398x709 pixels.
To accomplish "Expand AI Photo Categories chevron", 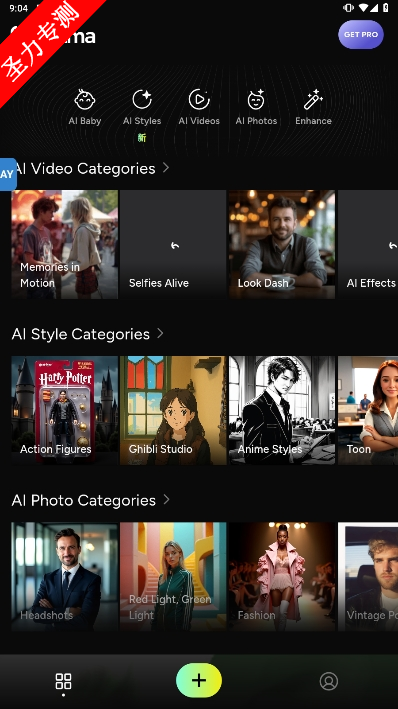I will click(166, 499).
